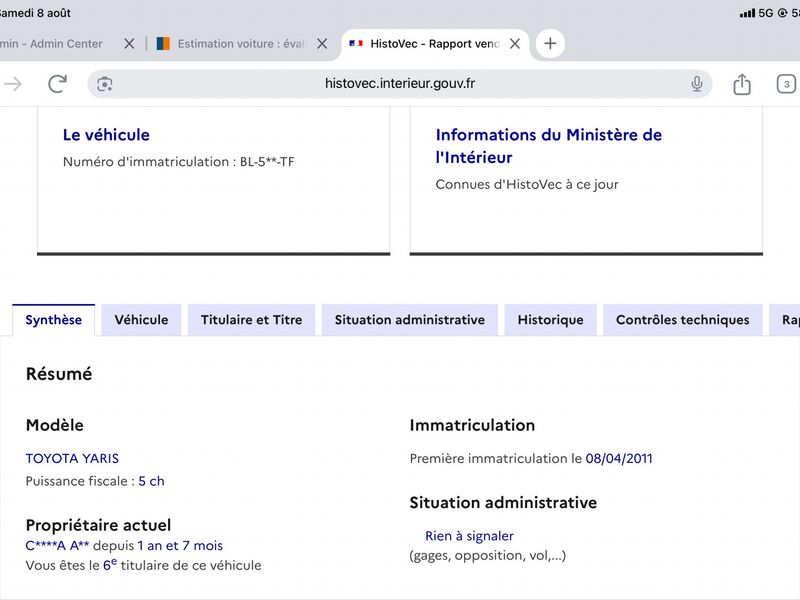Click the Propriétaire actuel heading

[98, 525]
